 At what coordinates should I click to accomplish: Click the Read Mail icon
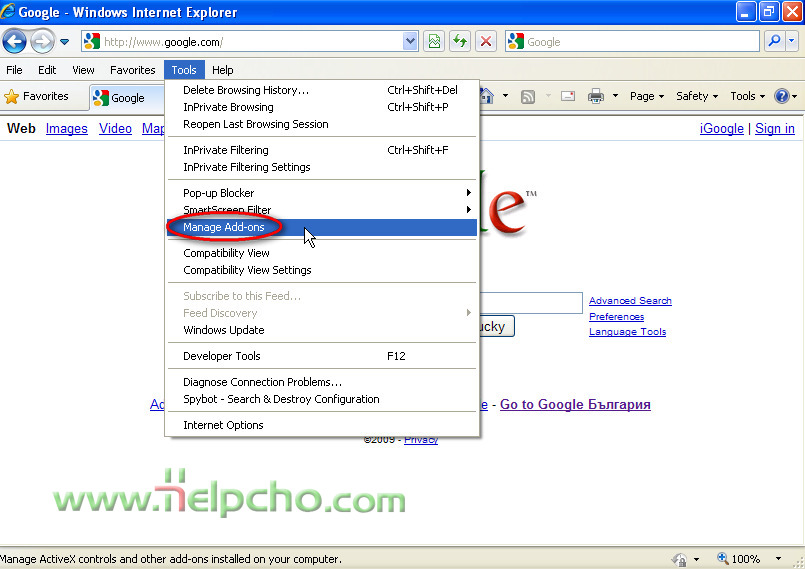(x=568, y=96)
